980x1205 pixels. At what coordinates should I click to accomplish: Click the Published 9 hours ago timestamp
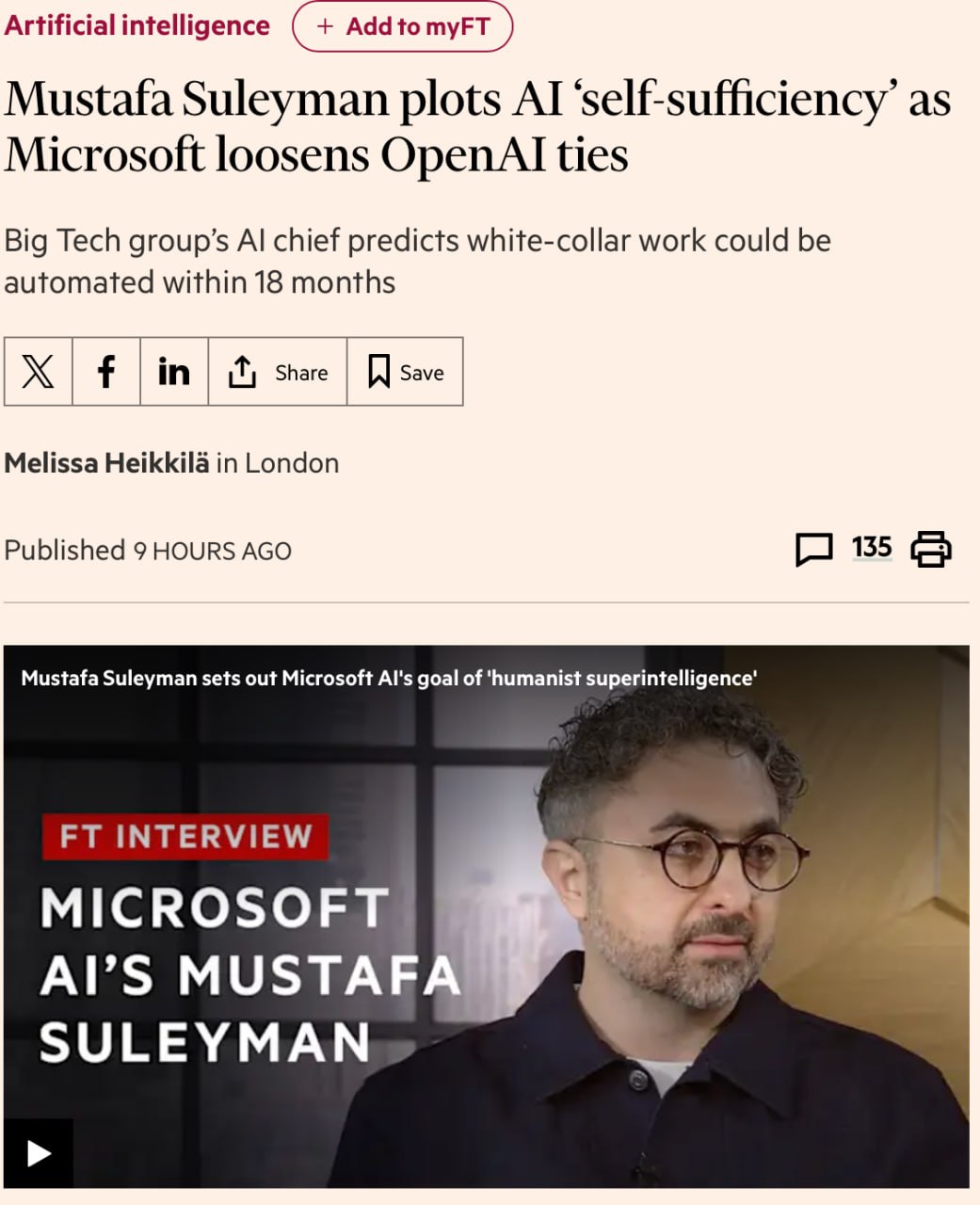pos(148,551)
